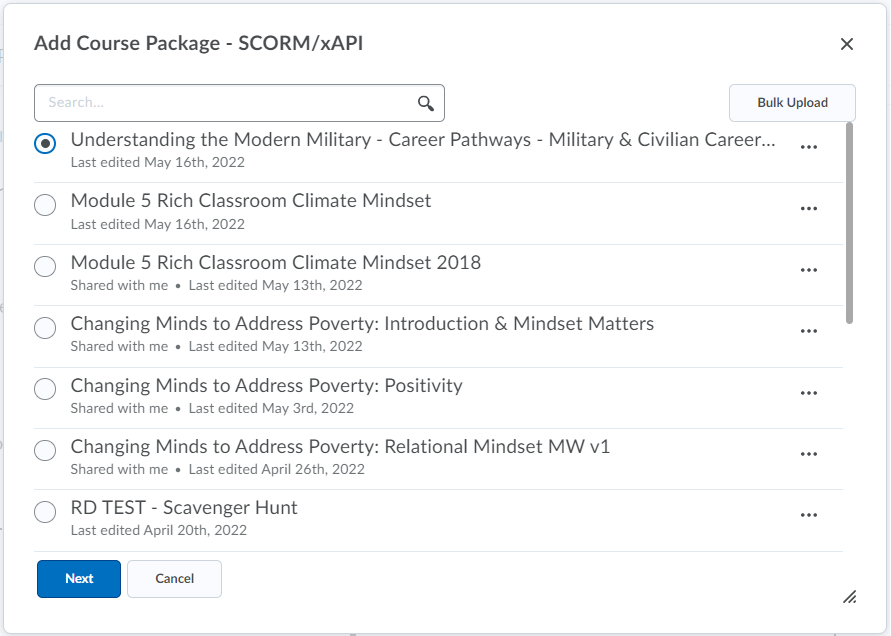Select Module 5 Rich Classroom Climate Mindset radio
The image size is (891, 636).
tap(45, 205)
